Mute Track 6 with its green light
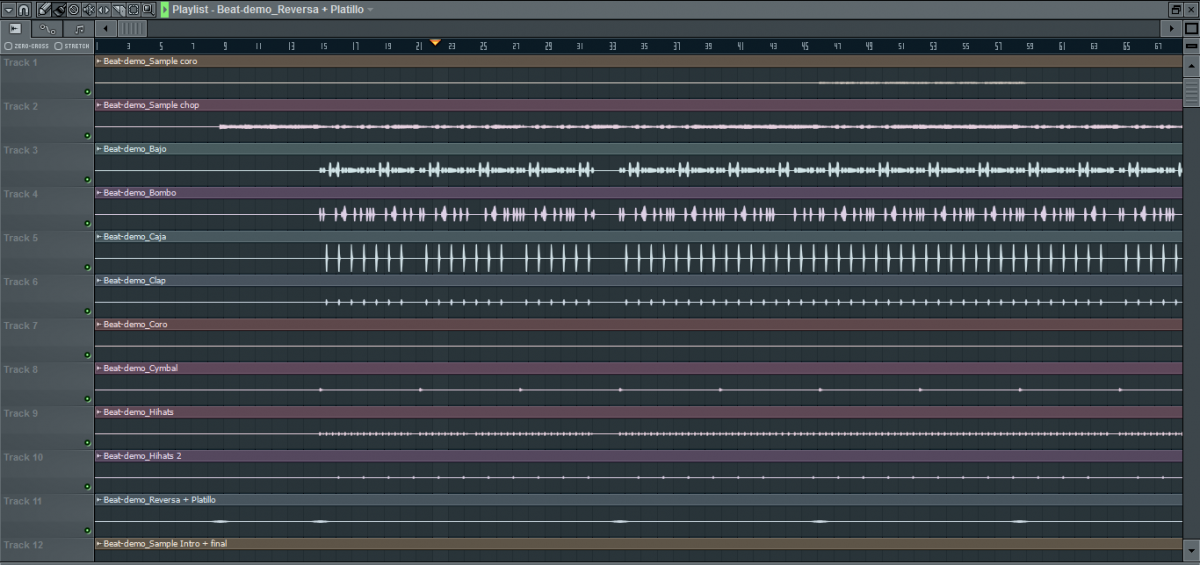The height and width of the screenshot is (565, 1200). [87, 311]
